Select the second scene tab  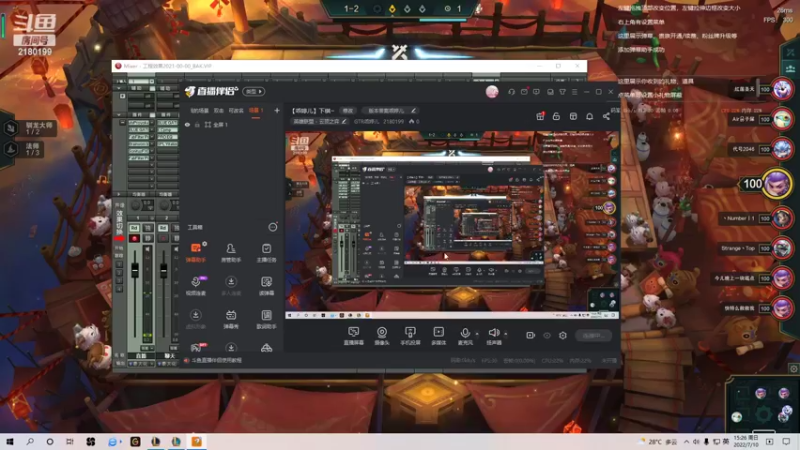point(219,110)
